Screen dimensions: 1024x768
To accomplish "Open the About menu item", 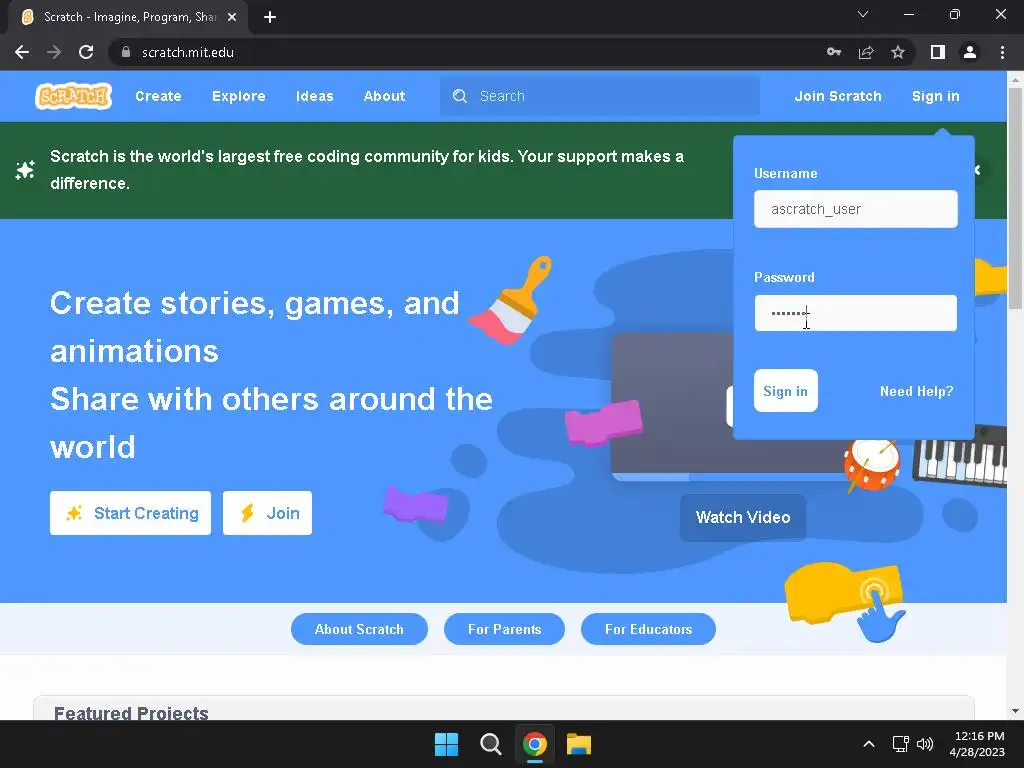I will tap(384, 96).
